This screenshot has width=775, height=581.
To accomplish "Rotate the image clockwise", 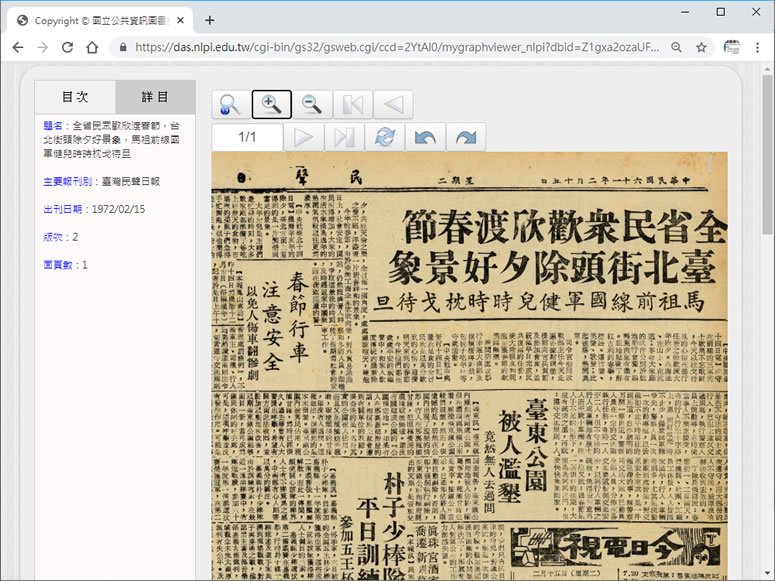I will click(x=465, y=137).
